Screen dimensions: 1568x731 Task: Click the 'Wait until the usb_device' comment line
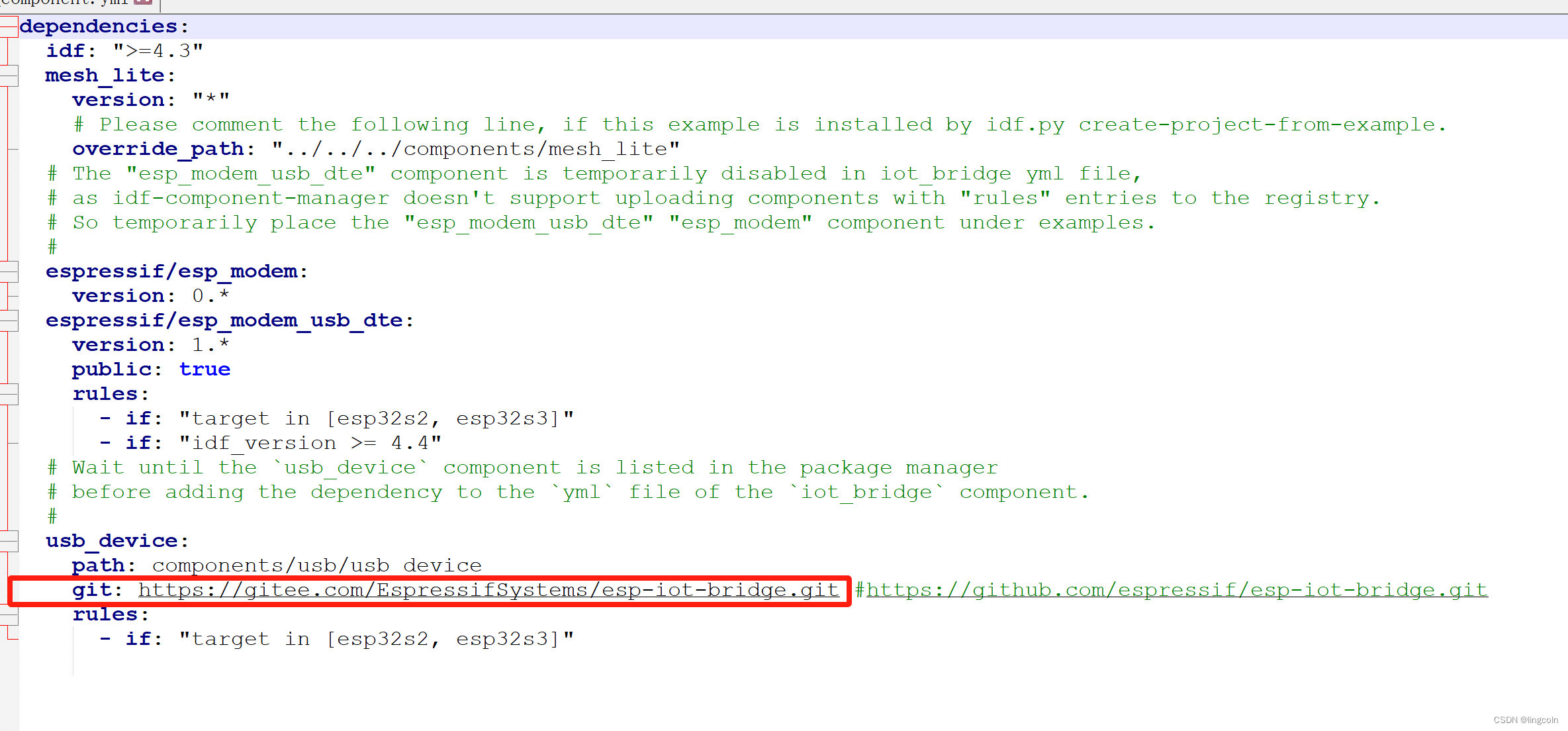point(522,467)
